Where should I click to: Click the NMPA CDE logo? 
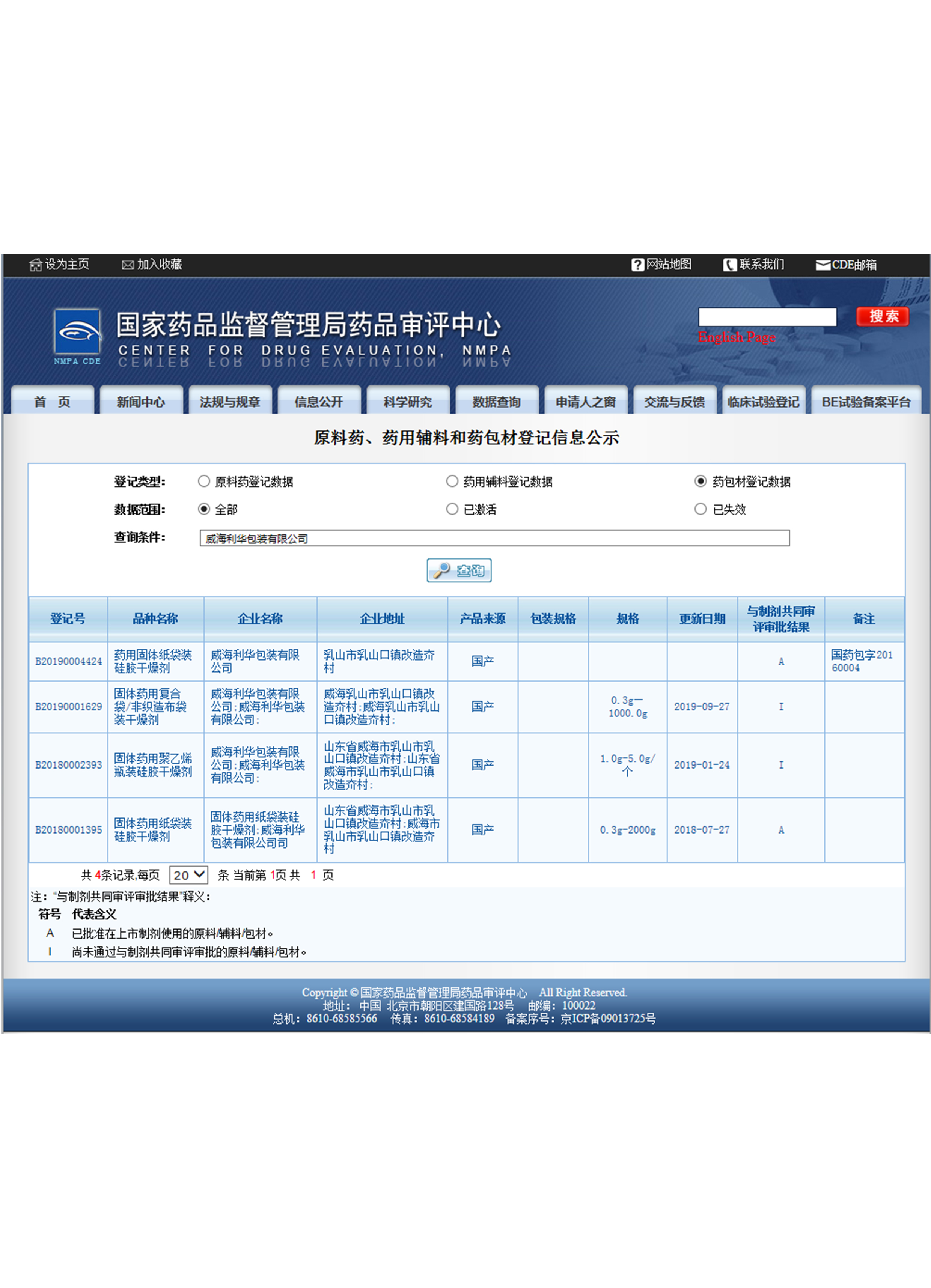pyautogui.click(x=77, y=336)
